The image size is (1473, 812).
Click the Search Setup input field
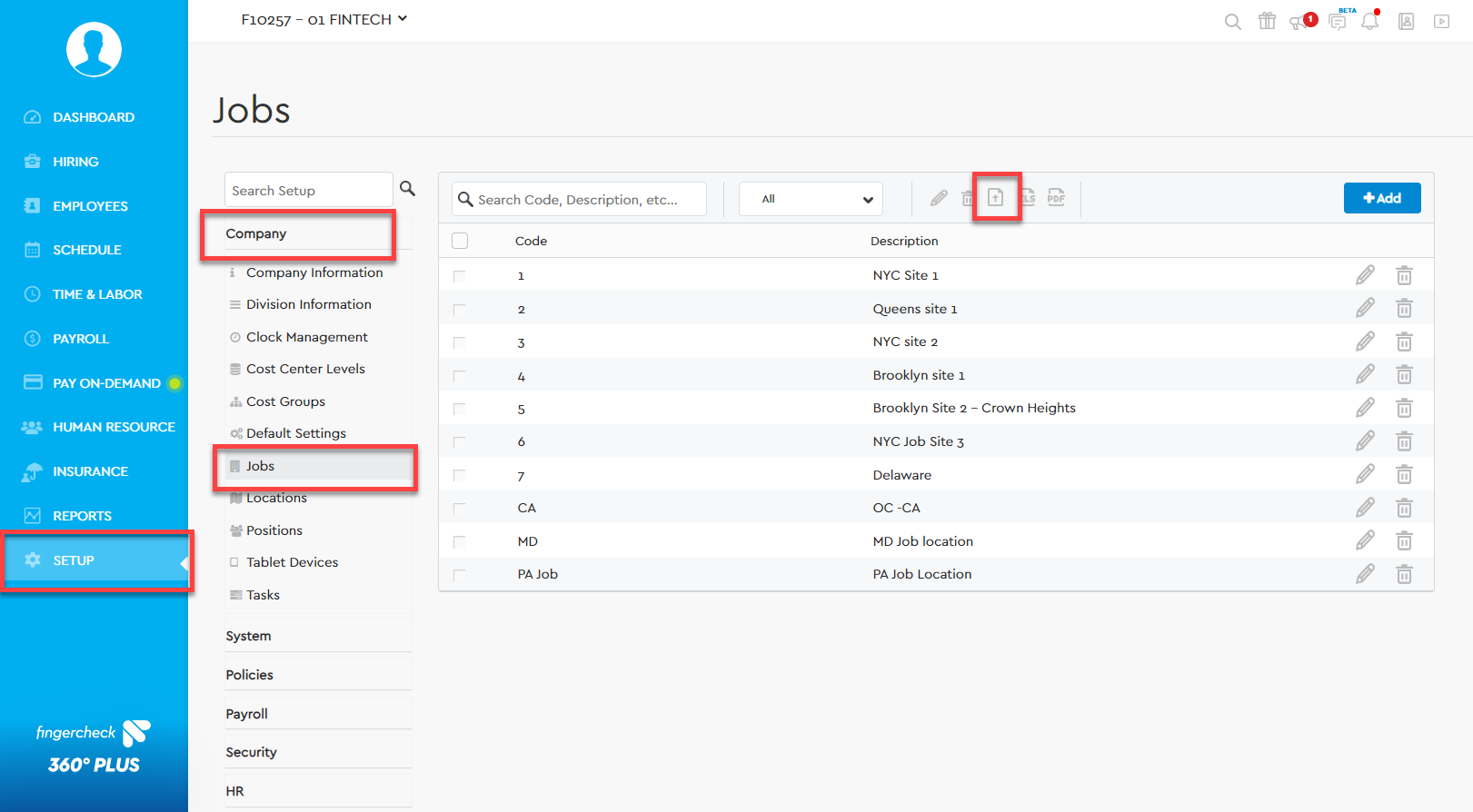coord(309,190)
